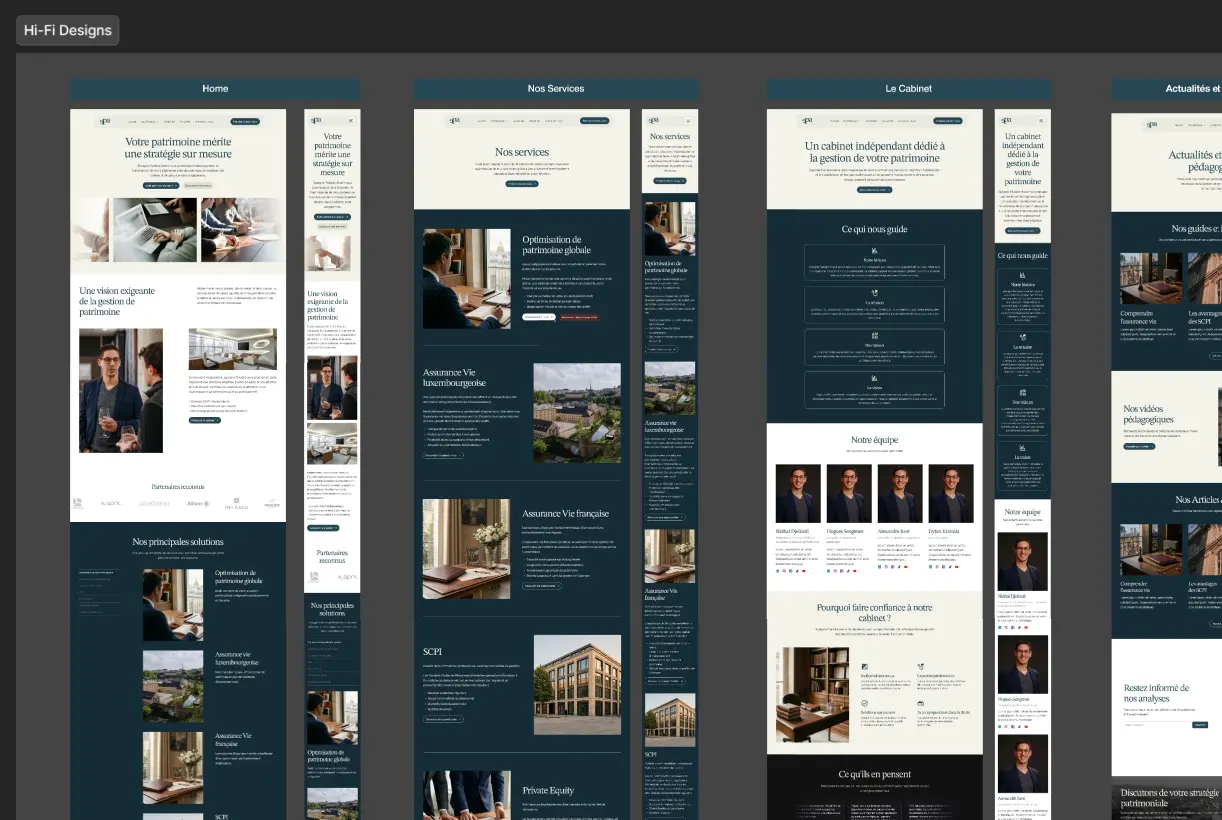Select 'Ce qui nous guide' heading on Le Cabinet desktop
Image resolution: width=1222 pixels, height=820 pixels.
[875, 229]
